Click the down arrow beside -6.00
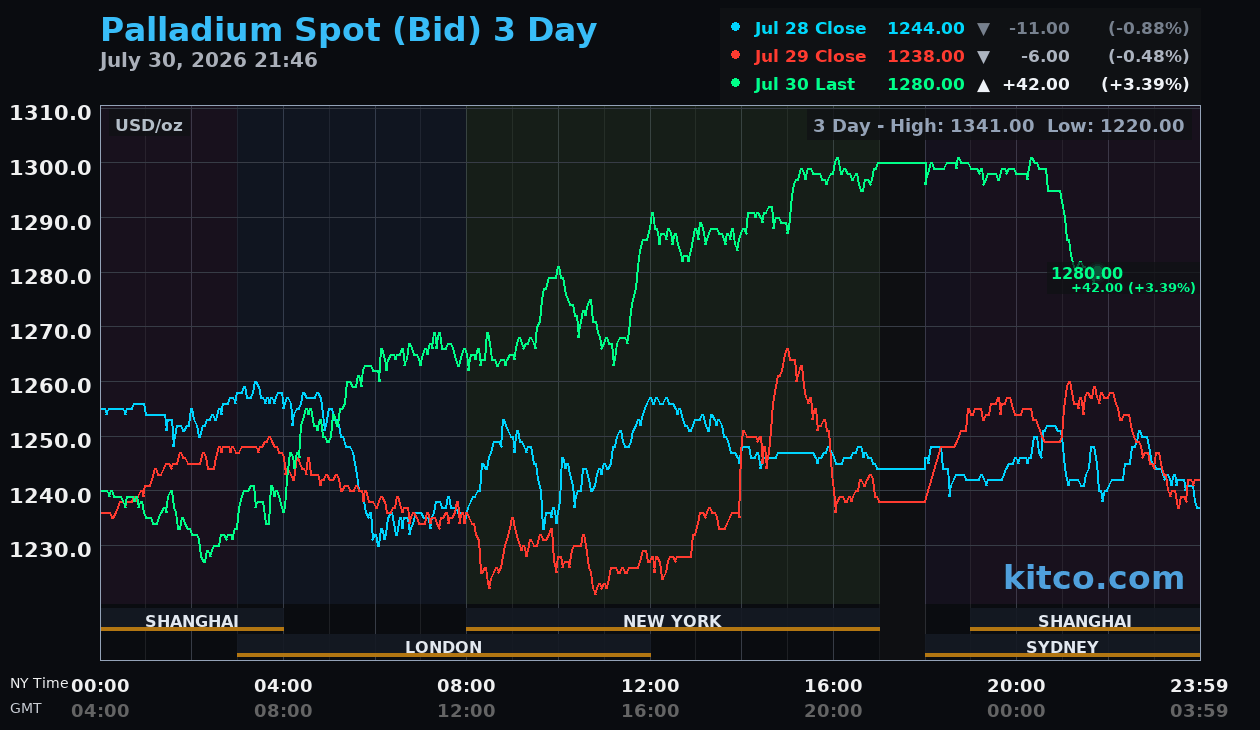 983,57
